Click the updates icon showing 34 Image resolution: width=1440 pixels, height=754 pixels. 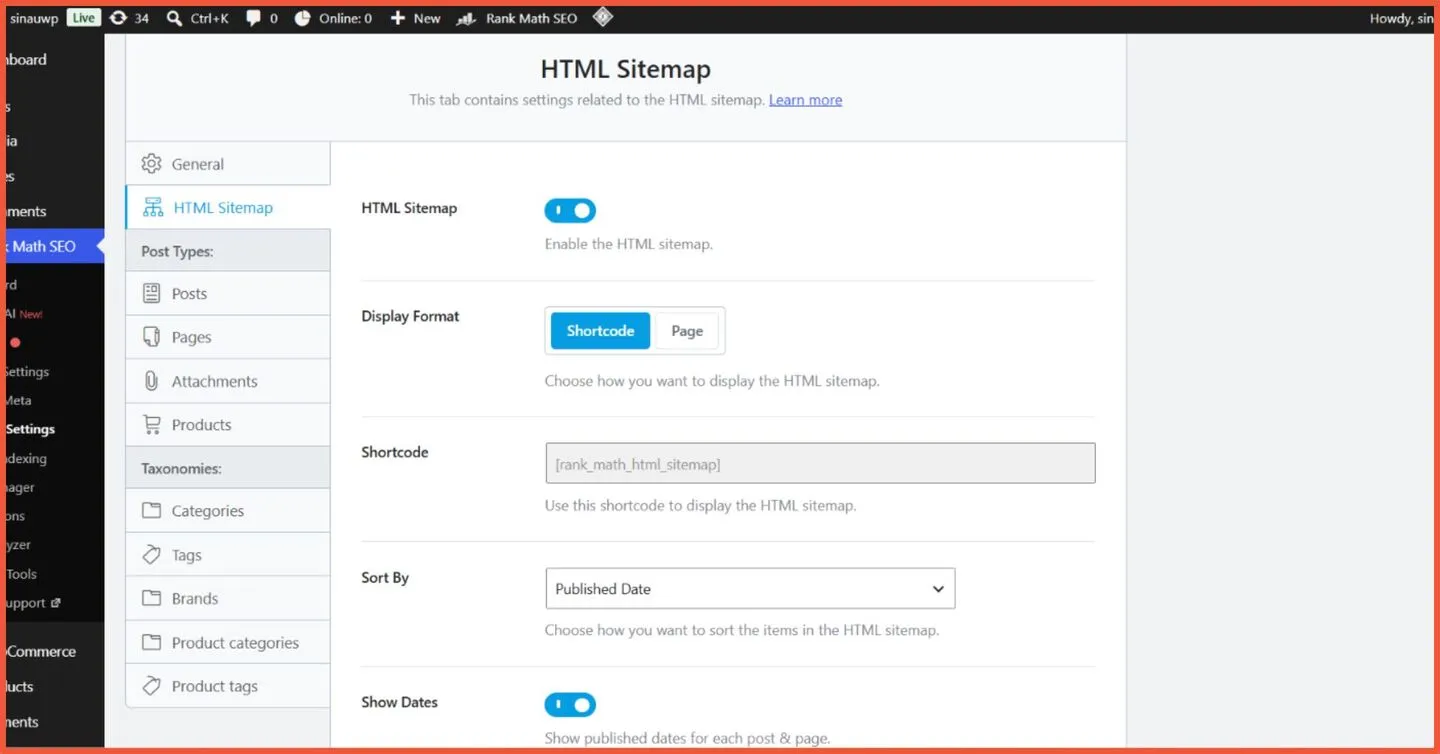[118, 18]
